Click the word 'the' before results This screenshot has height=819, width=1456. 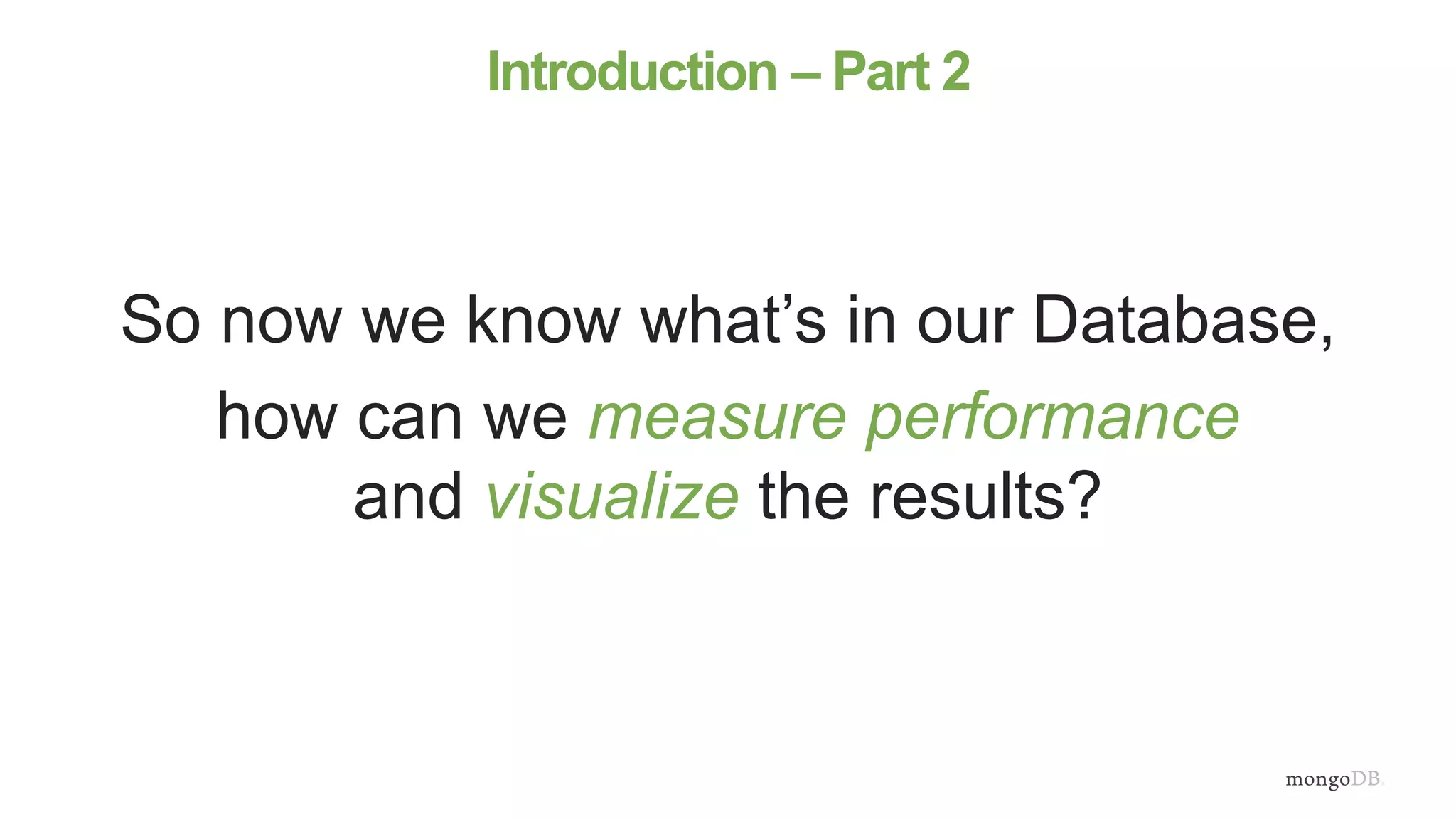(x=804, y=496)
